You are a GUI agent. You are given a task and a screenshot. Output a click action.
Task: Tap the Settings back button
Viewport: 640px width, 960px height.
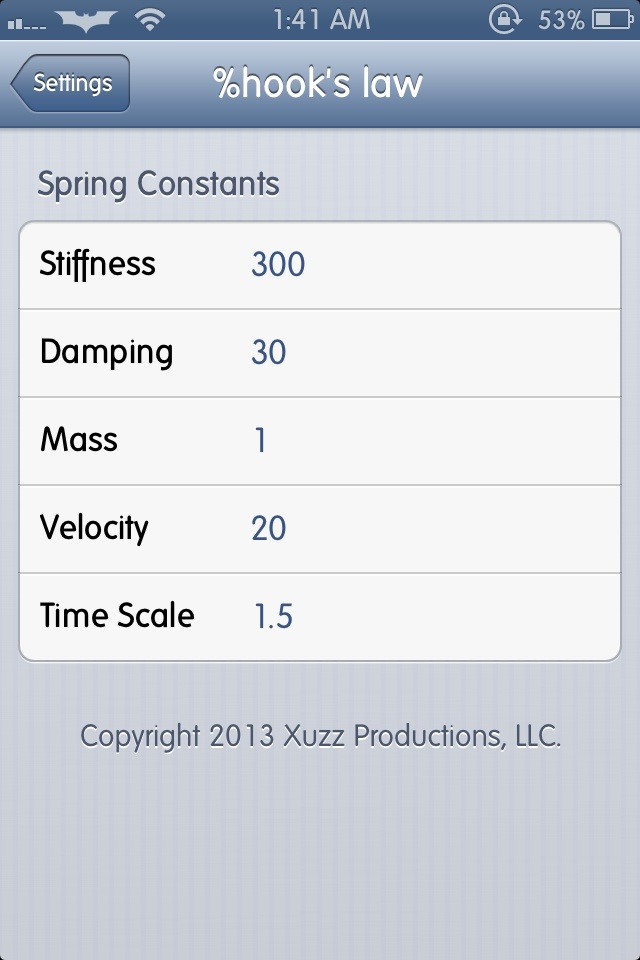coord(70,83)
